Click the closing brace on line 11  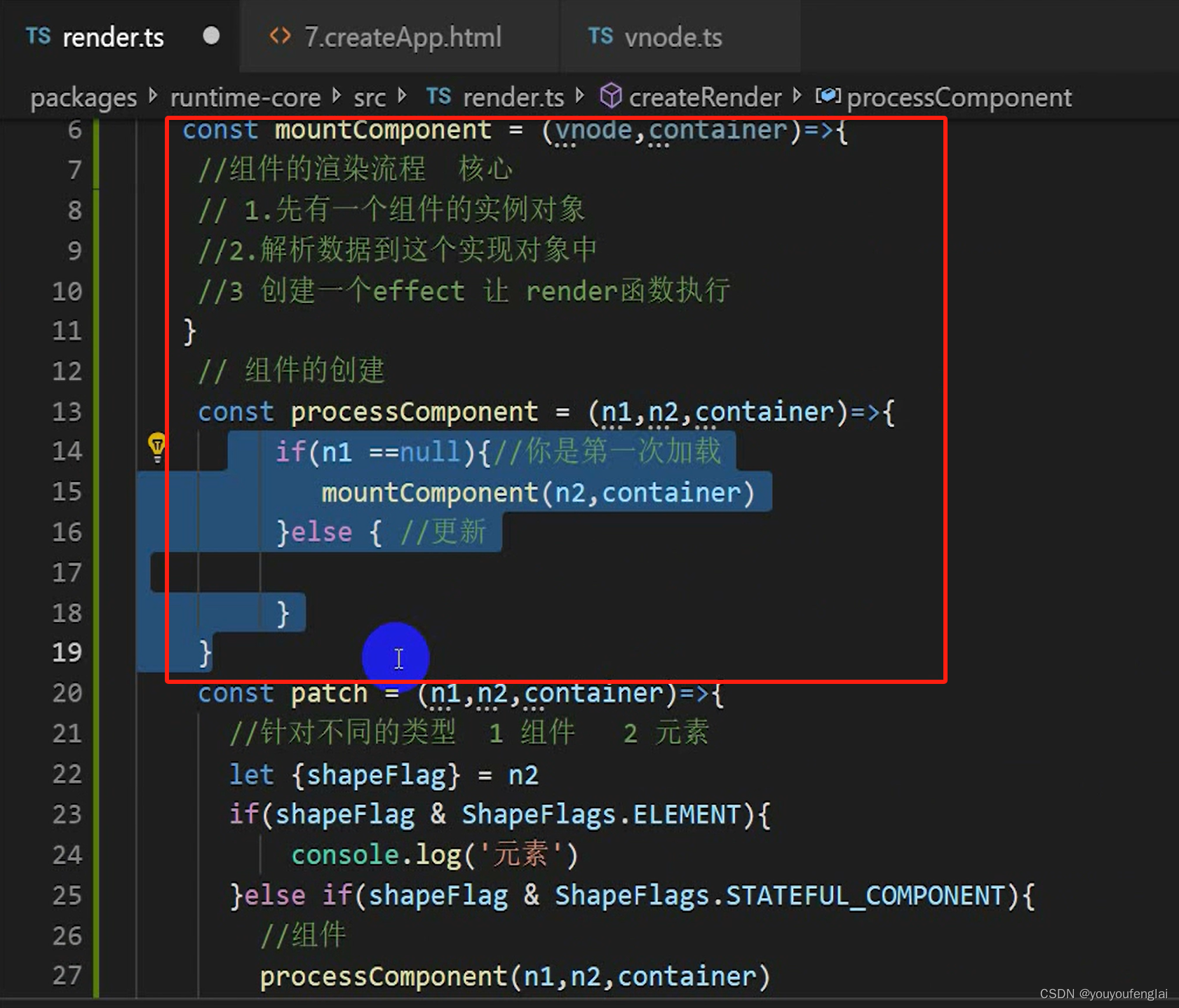click(x=189, y=331)
